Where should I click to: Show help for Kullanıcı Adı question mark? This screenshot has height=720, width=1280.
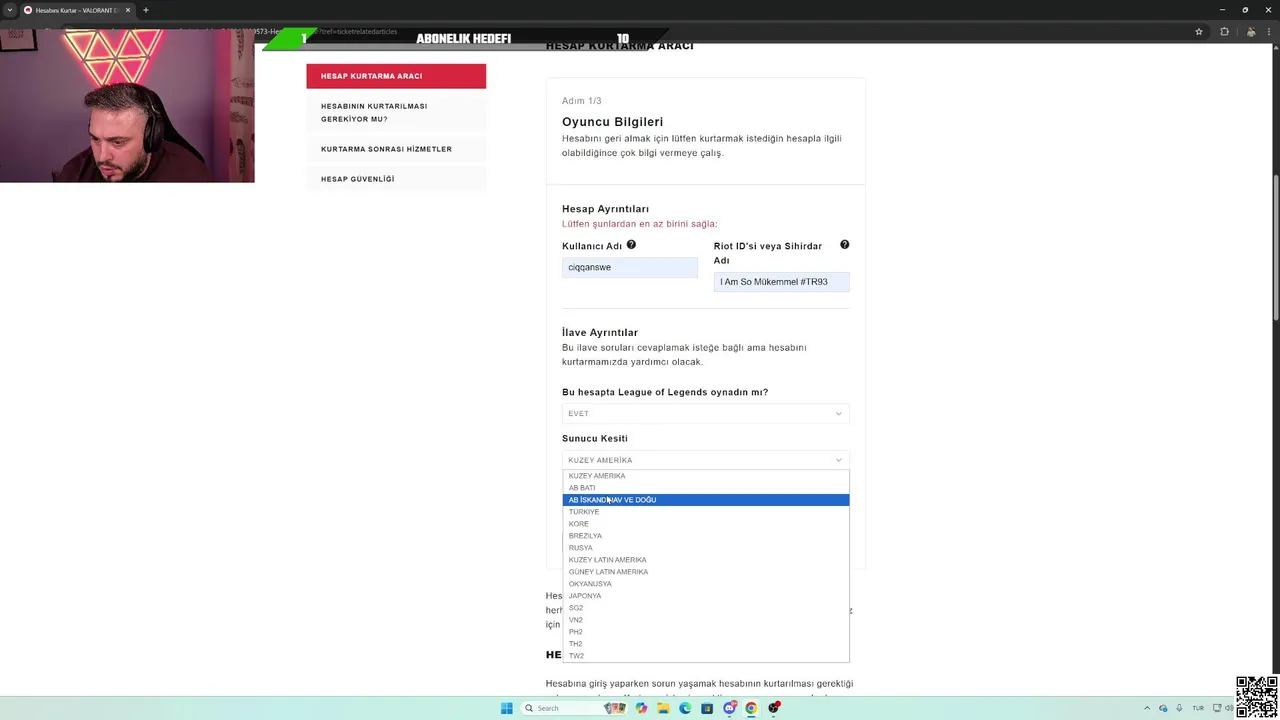631,245
